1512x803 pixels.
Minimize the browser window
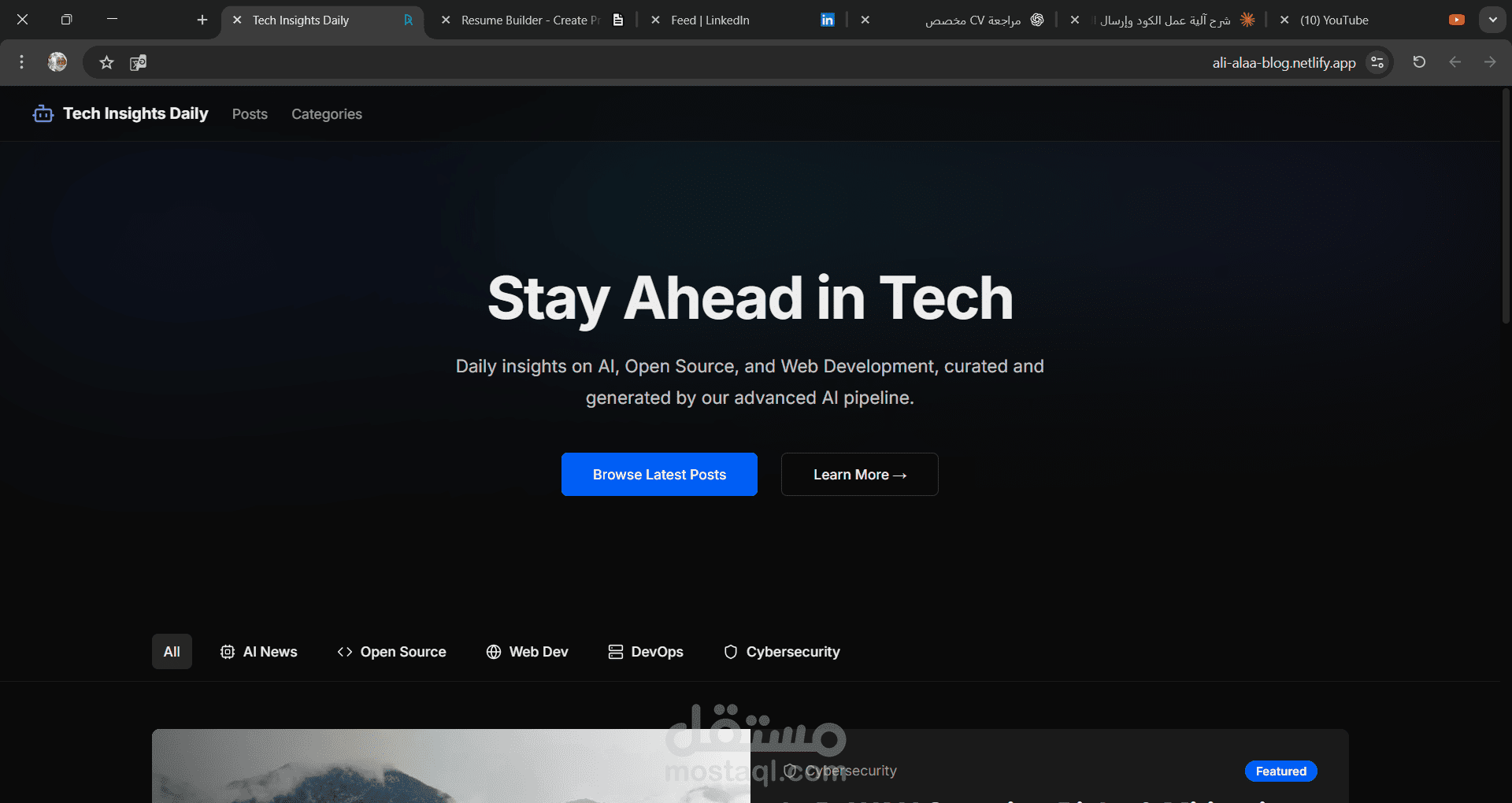click(112, 20)
